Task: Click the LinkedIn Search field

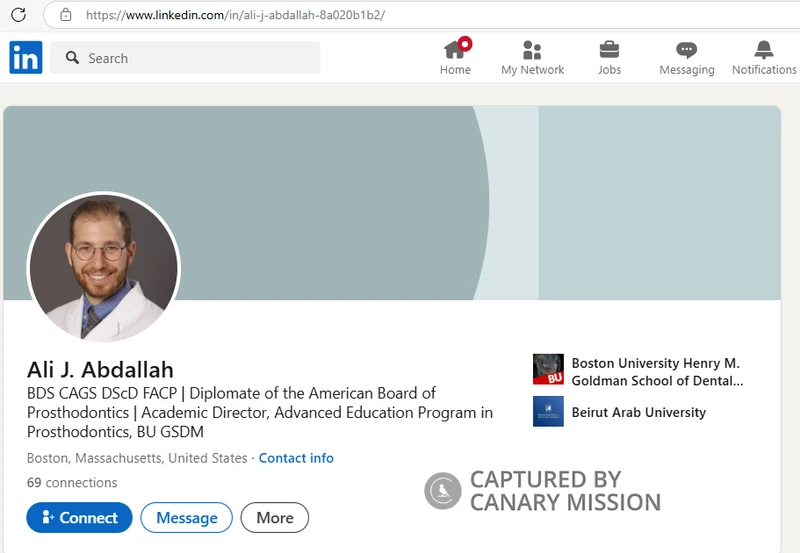Action: click(x=185, y=58)
